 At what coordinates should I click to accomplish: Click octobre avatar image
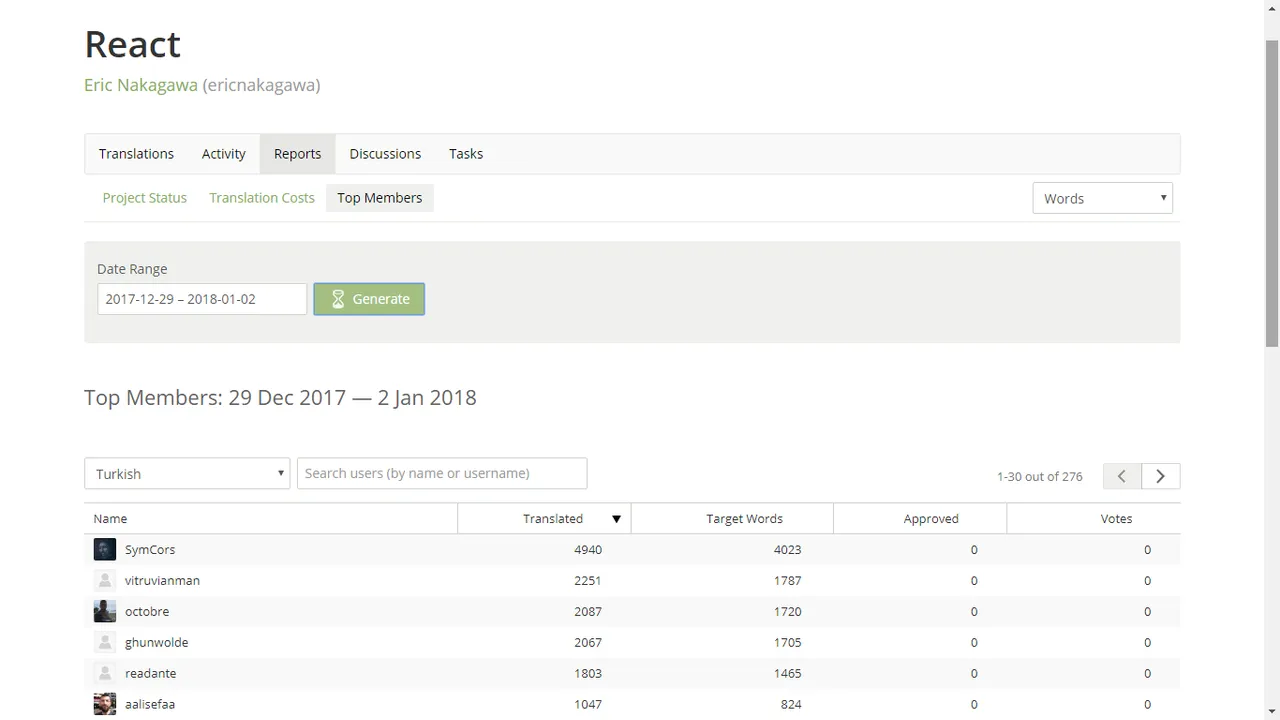[105, 611]
